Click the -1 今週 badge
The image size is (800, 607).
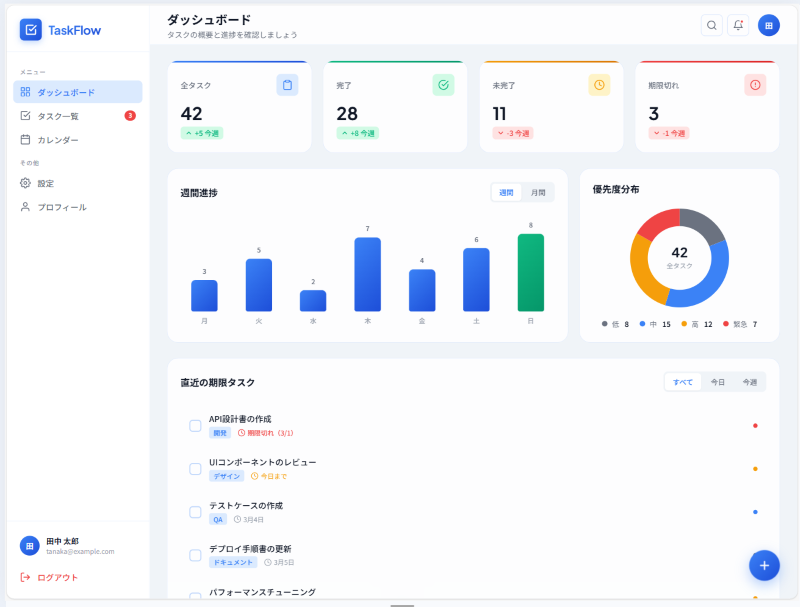click(669, 133)
